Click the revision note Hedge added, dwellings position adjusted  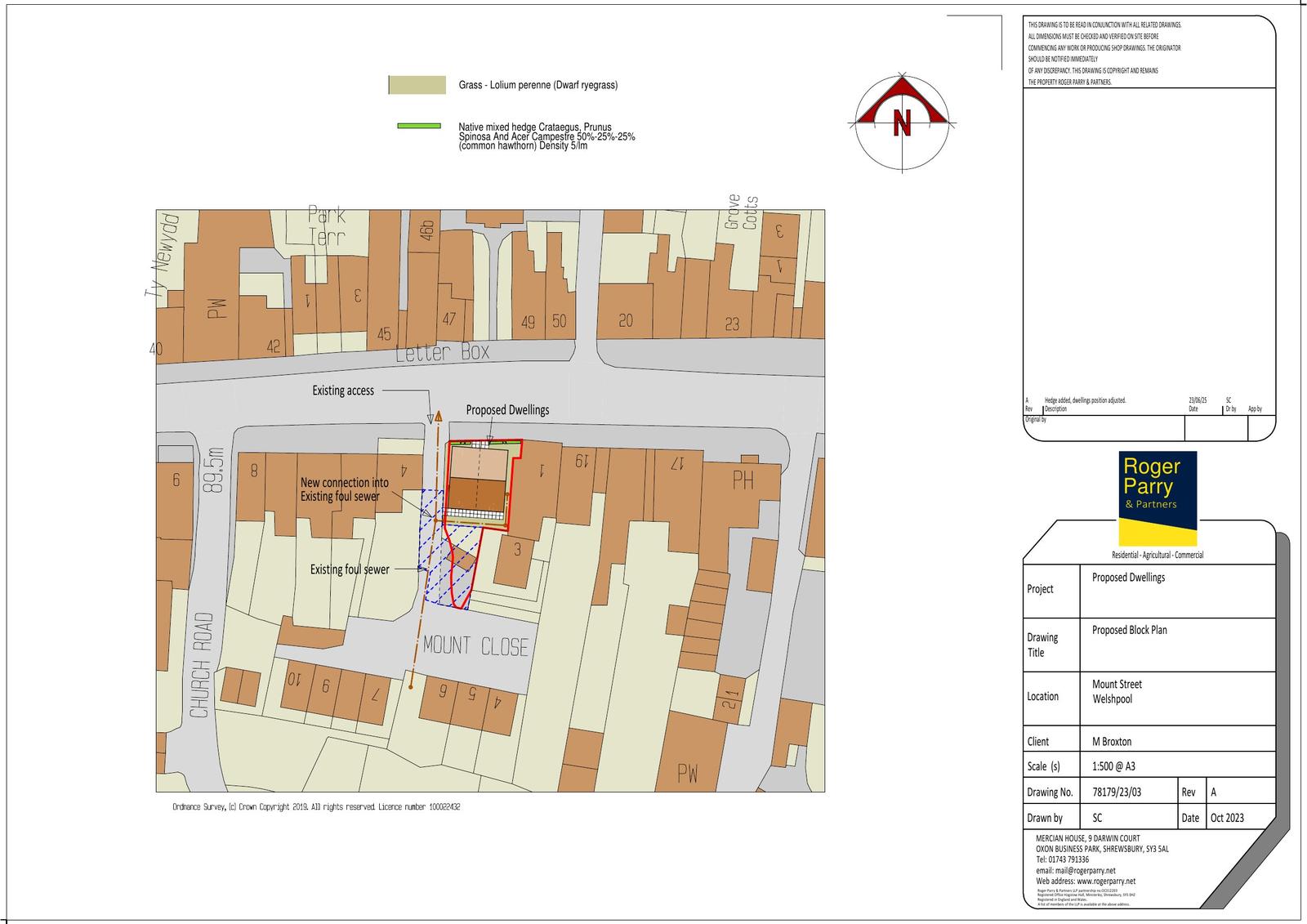pos(1085,400)
